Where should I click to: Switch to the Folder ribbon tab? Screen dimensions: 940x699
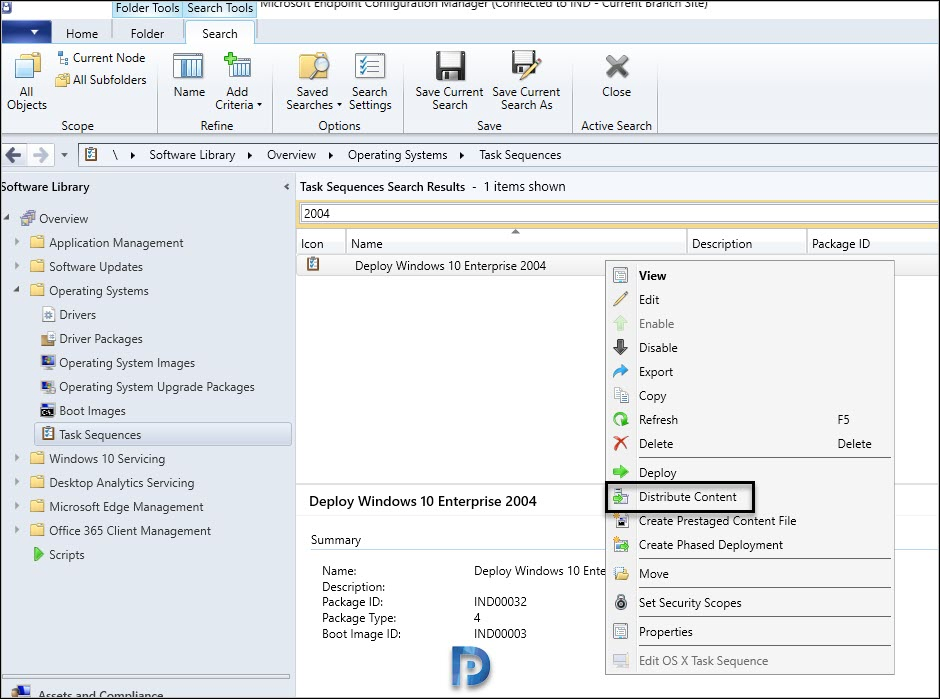[x=147, y=34]
